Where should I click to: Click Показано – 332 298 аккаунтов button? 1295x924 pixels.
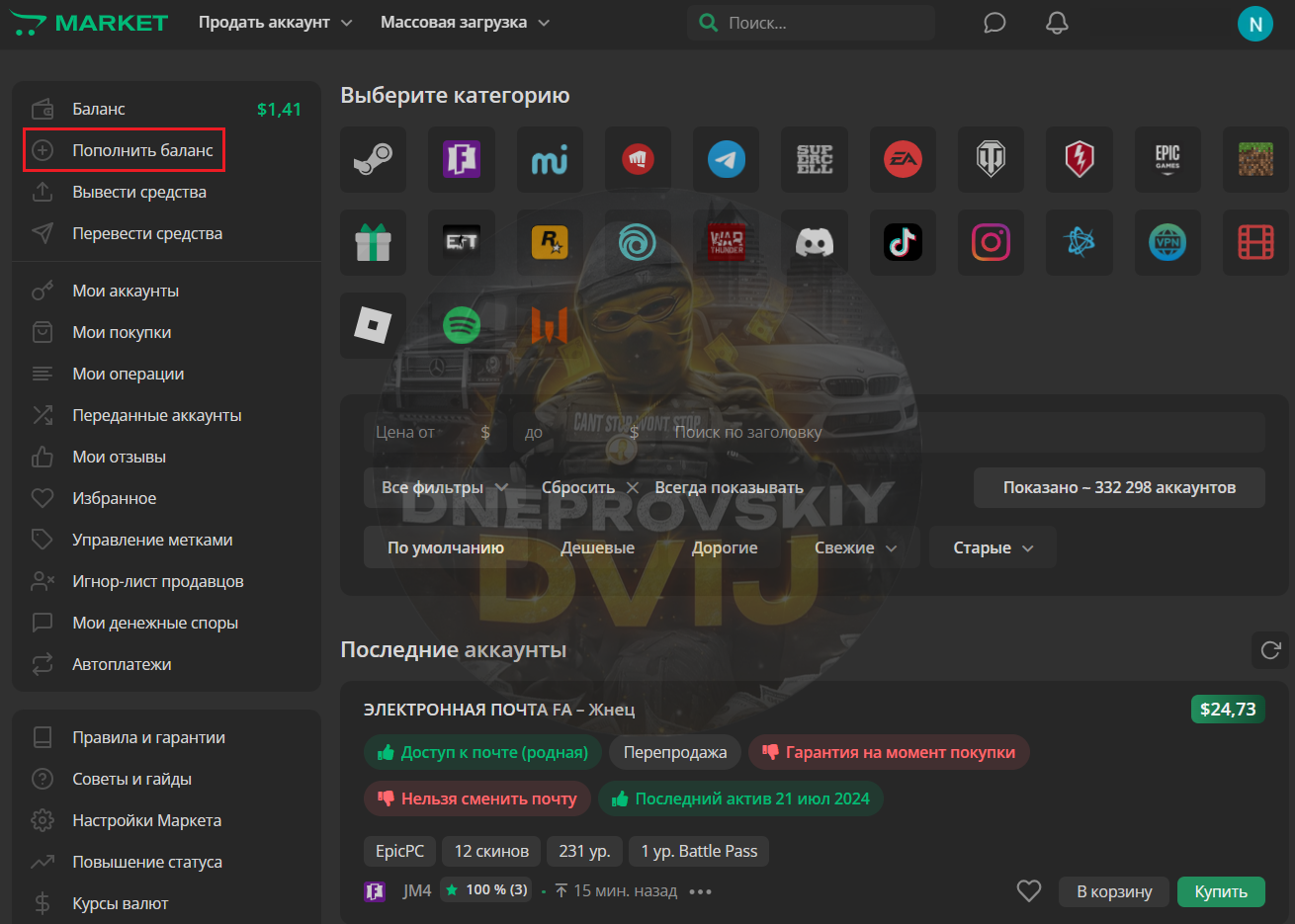tap(1119, 487)
